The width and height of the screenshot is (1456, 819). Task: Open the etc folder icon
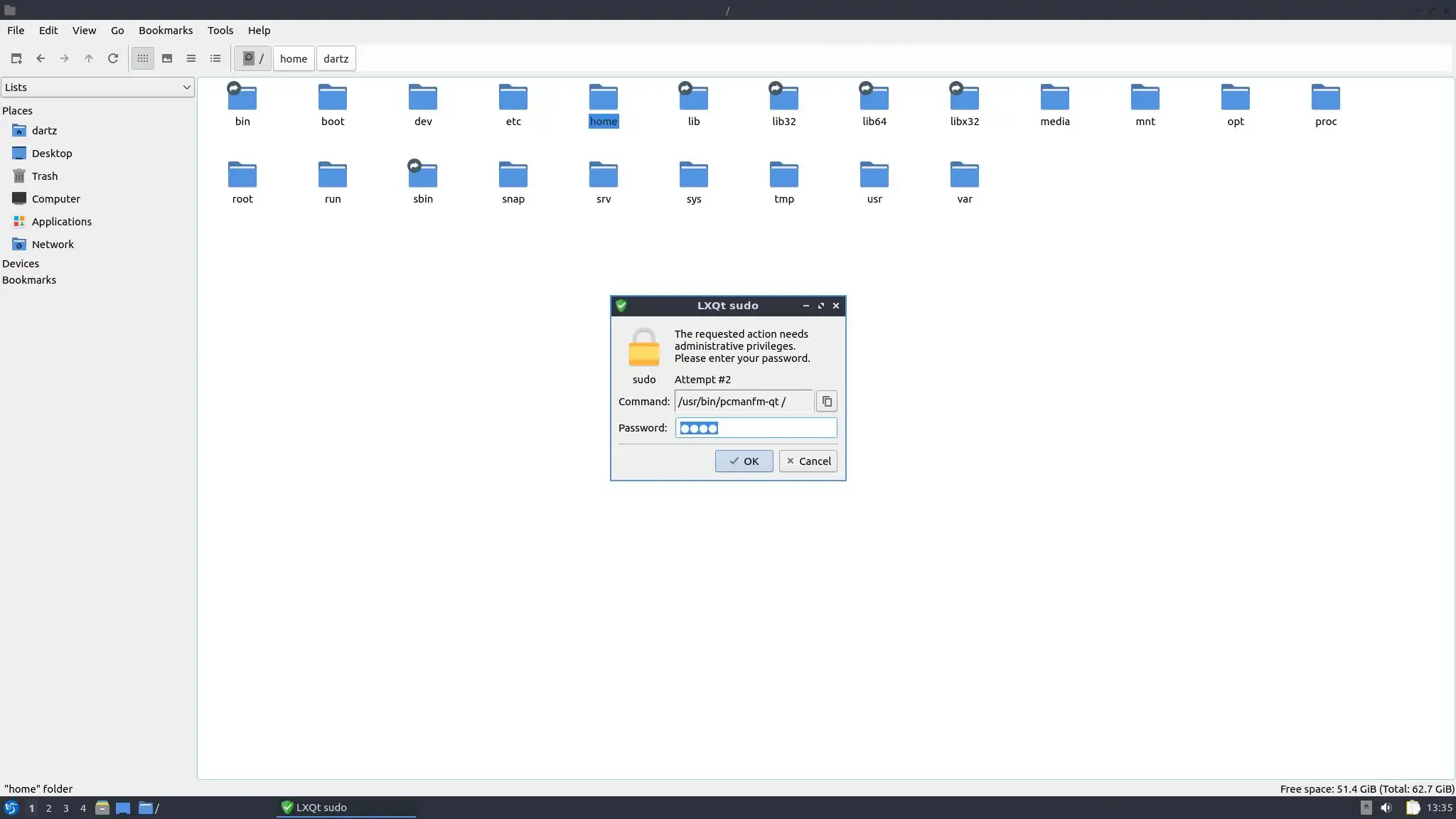(x=513, y=98)
